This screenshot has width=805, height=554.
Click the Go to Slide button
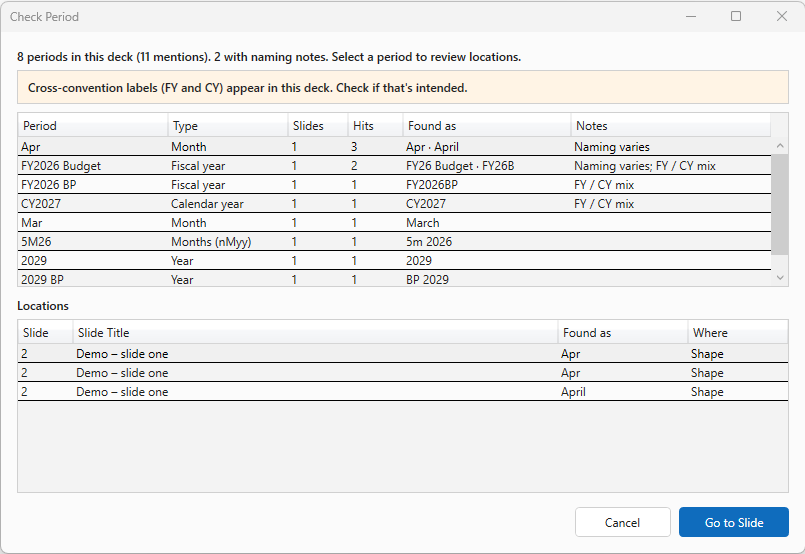734,522
